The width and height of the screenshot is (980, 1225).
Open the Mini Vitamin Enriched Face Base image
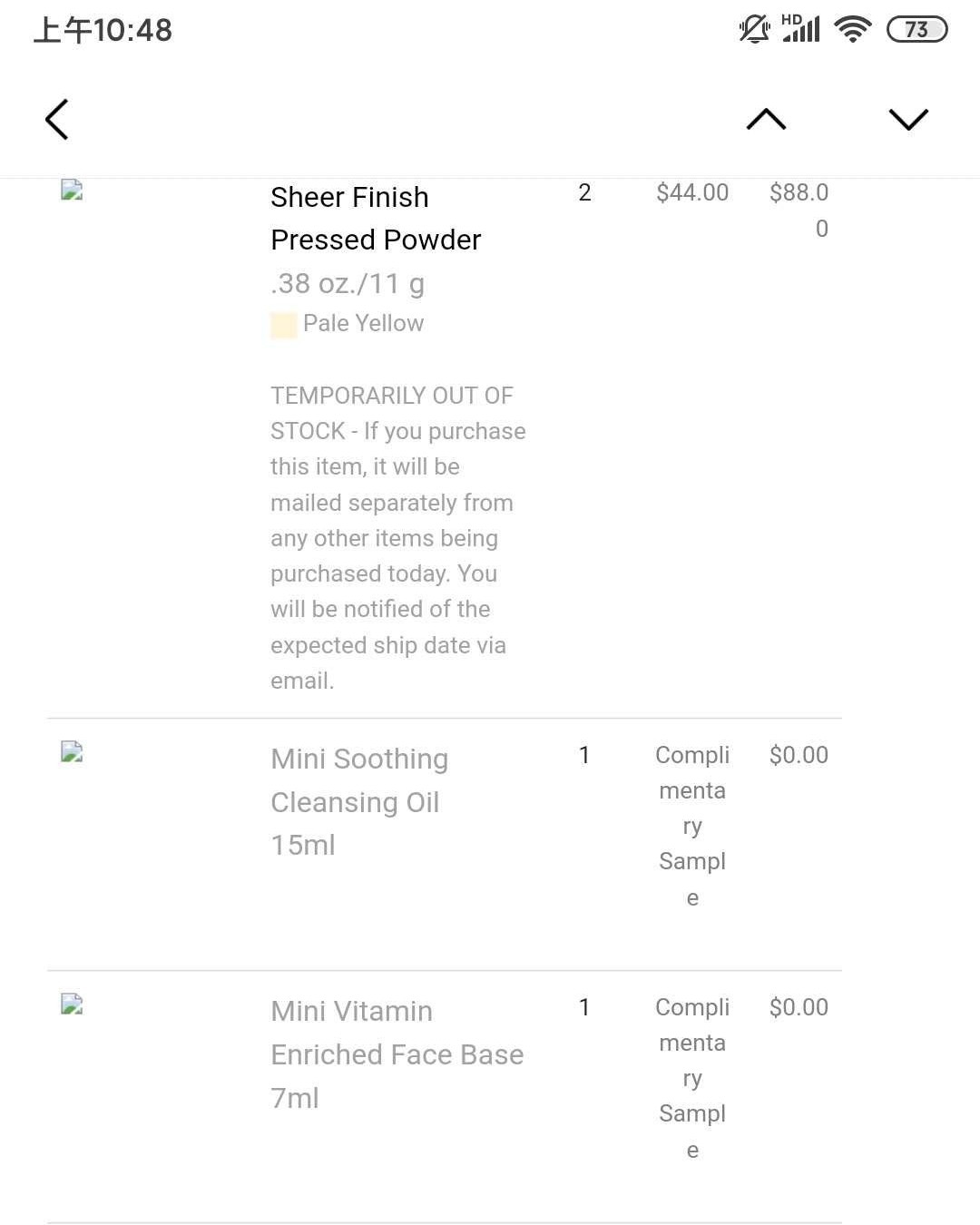72,1004
